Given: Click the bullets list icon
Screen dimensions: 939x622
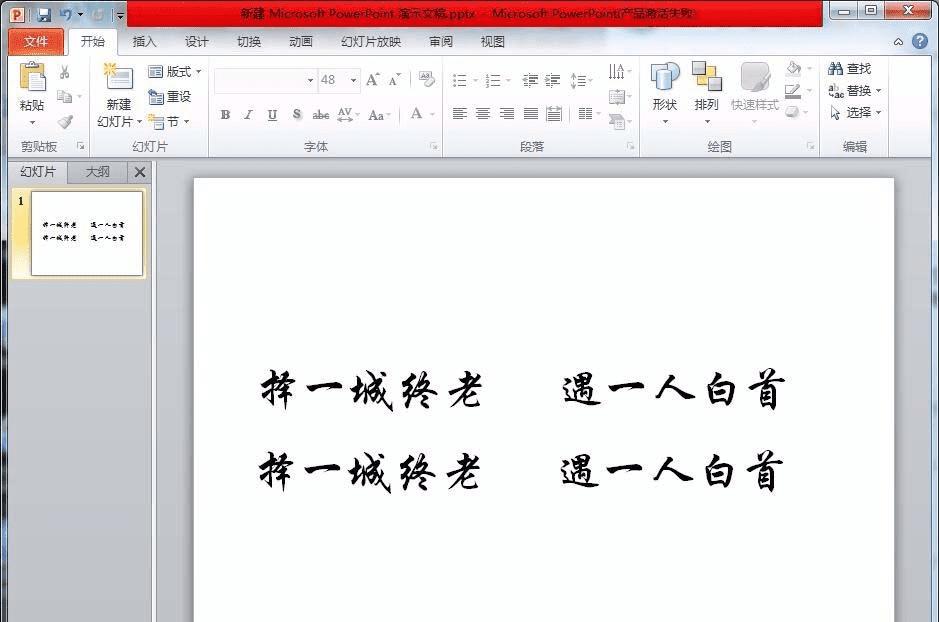Looking at the screenshot, I should [460, 80].
